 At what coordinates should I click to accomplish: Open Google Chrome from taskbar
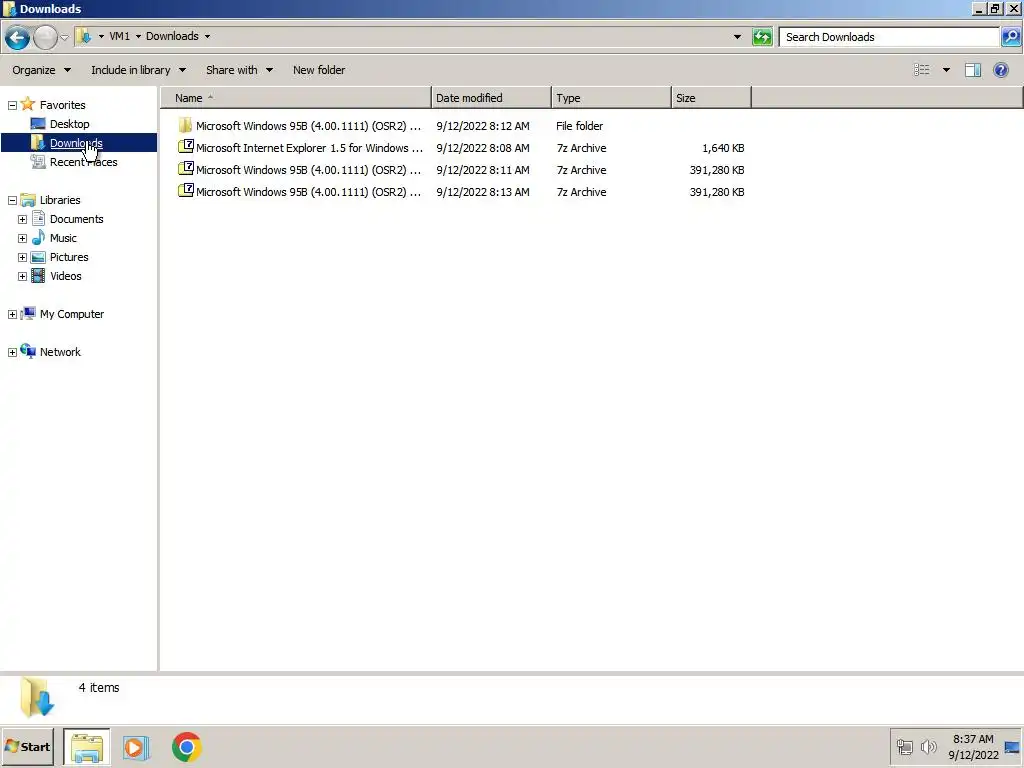pos(187,747)
